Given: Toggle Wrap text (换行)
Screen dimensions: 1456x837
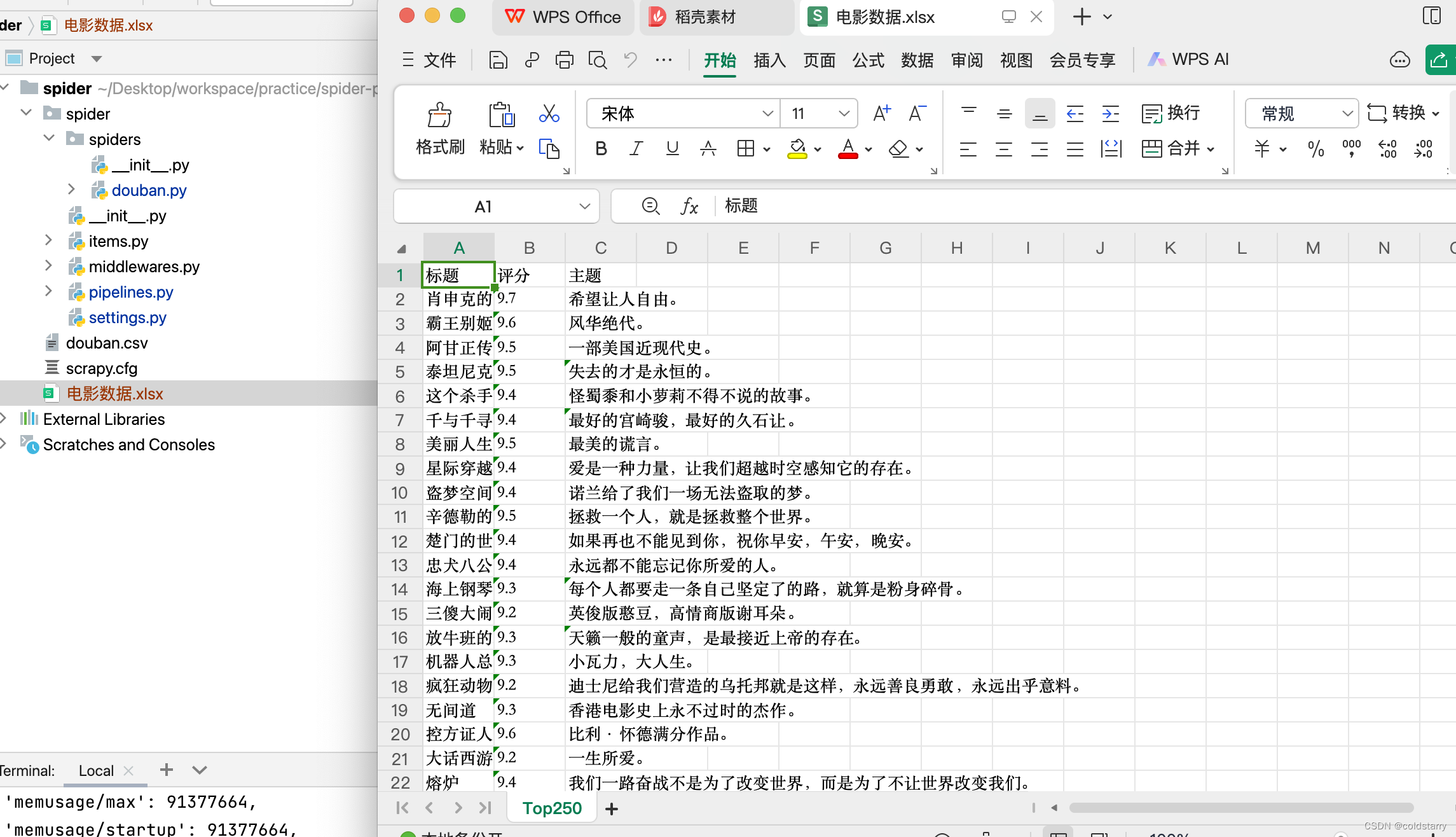Looking at the screenshot, I should (x=1171, y=114).
